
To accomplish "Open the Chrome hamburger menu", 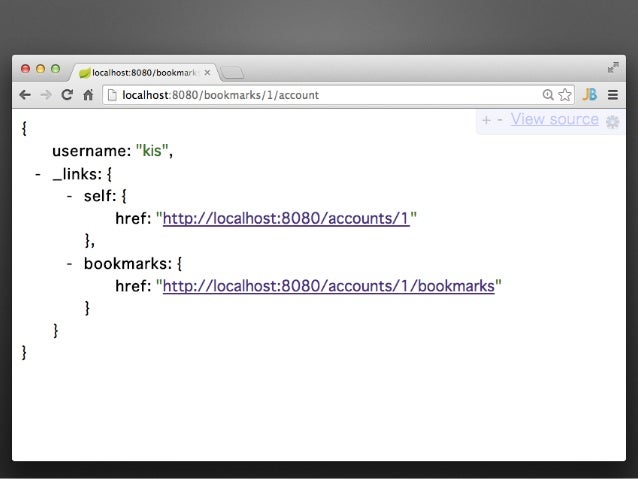I will (613, 95).
